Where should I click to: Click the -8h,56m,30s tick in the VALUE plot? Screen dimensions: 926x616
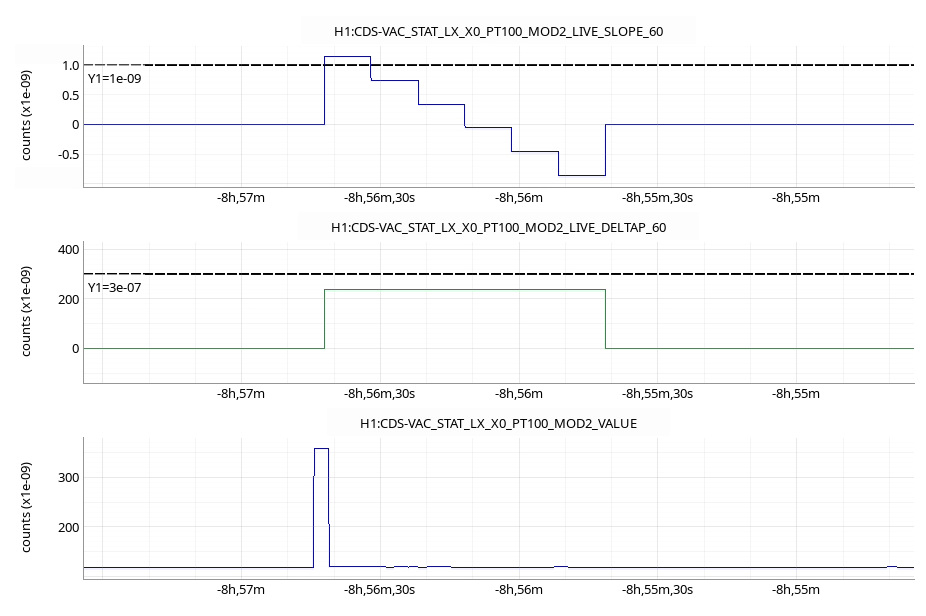[x=380, y=590]
